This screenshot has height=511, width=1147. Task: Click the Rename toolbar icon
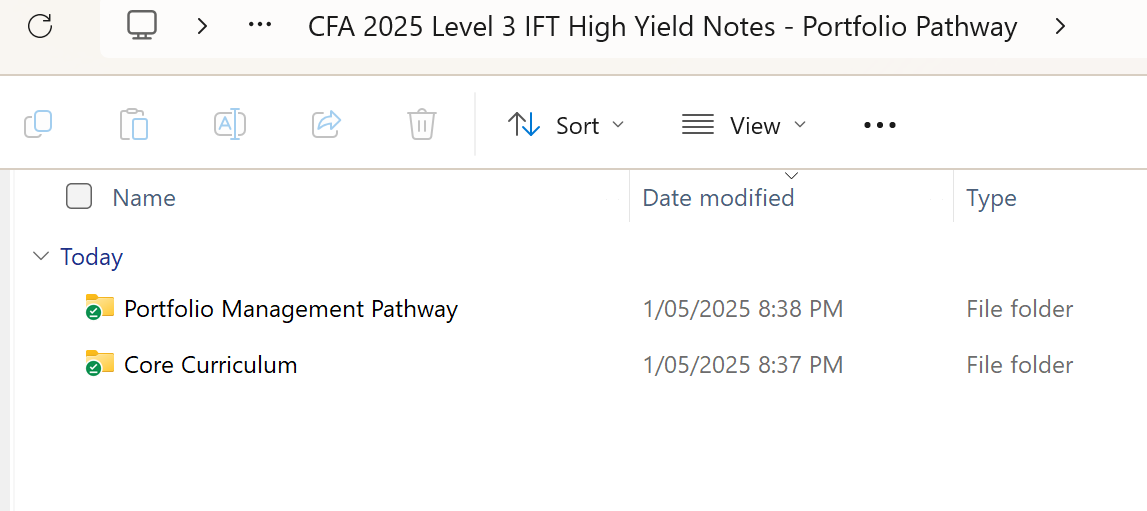pos(230,125)
